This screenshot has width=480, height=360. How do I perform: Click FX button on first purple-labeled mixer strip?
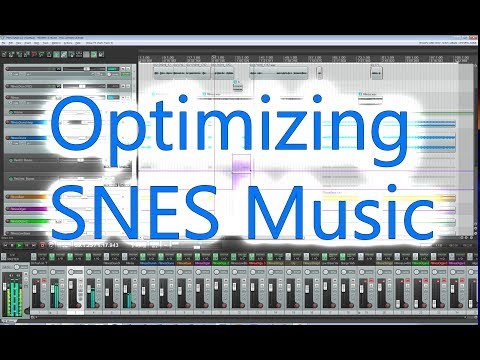[197, 257]
